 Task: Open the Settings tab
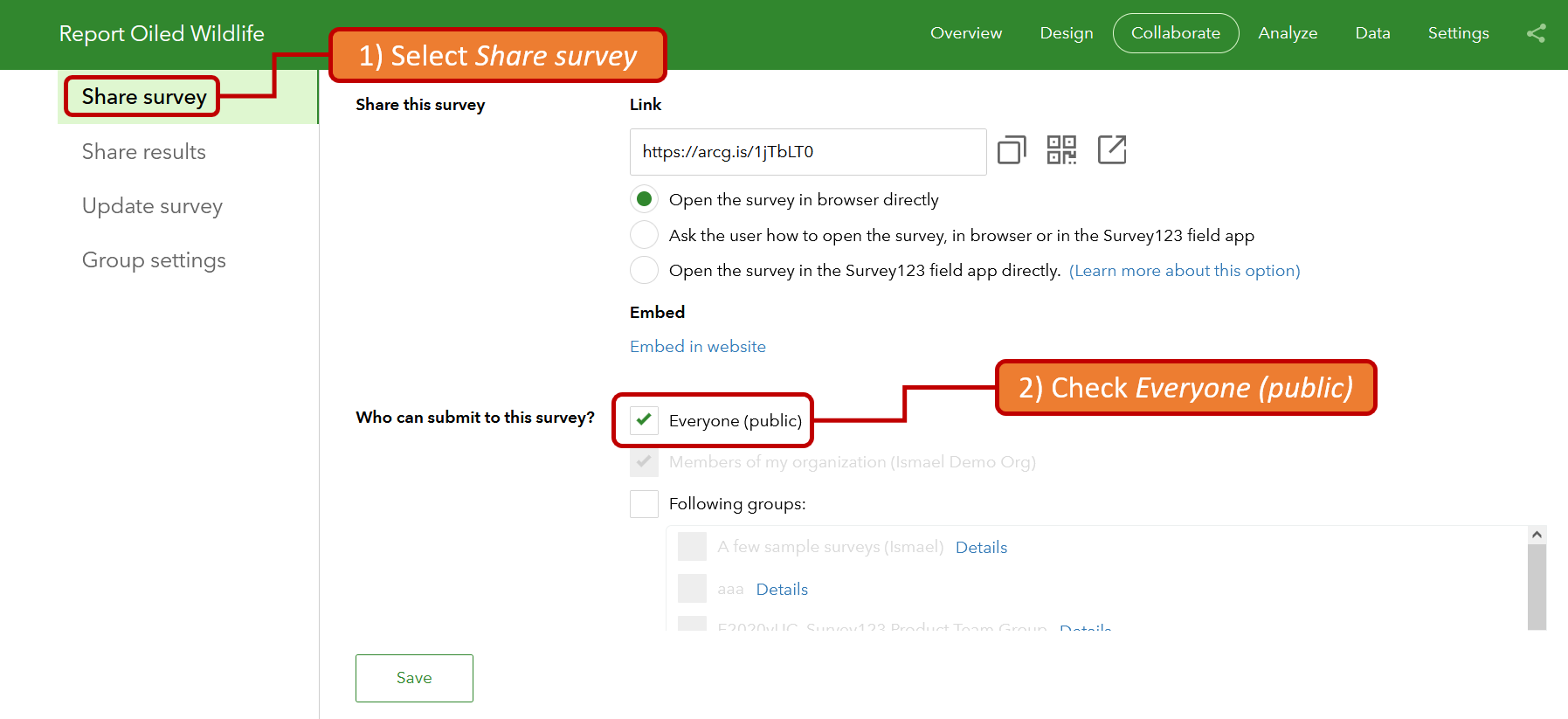tap(1458, 33)
